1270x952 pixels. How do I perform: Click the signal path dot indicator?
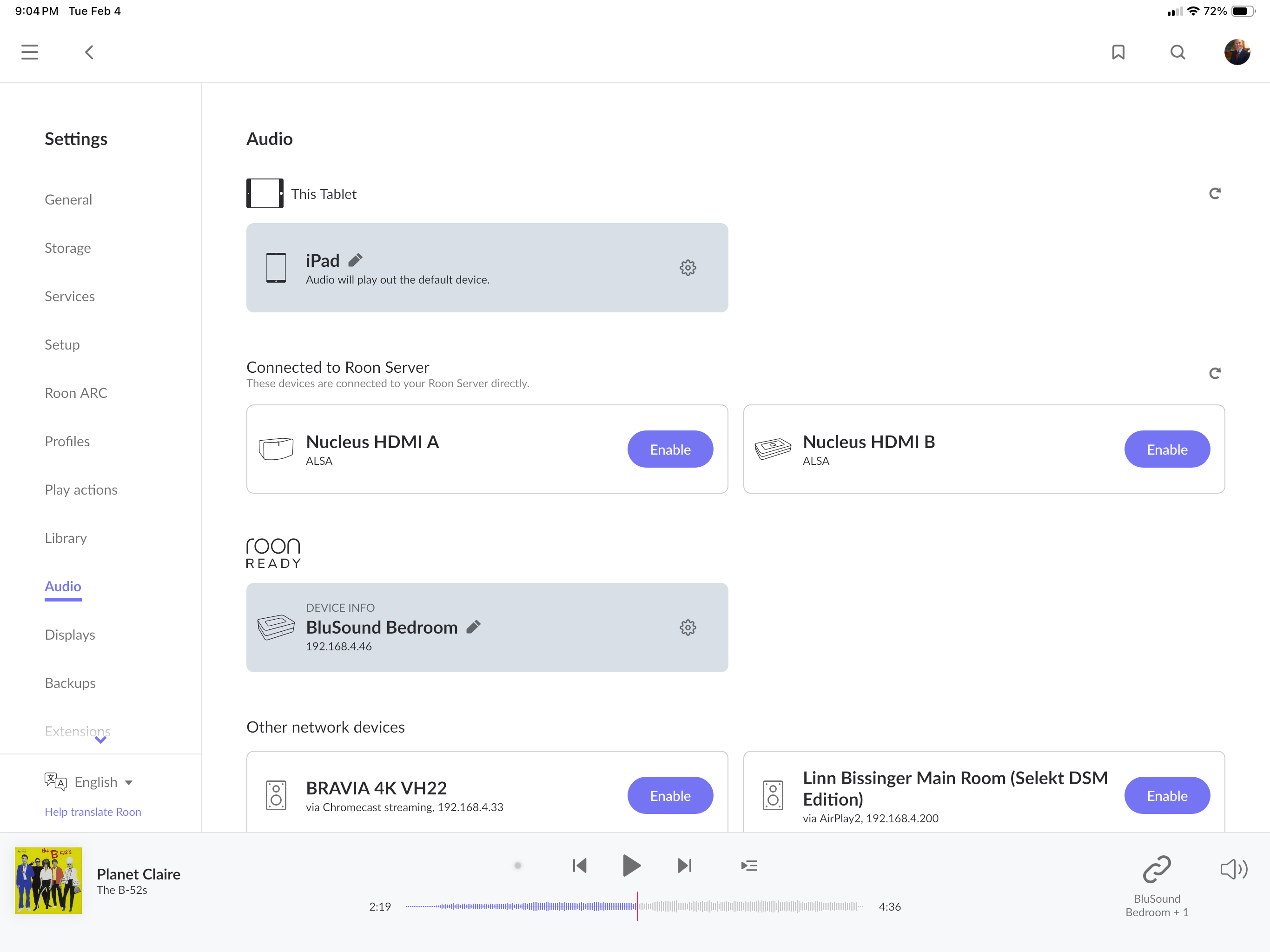(x=517, y=865)
